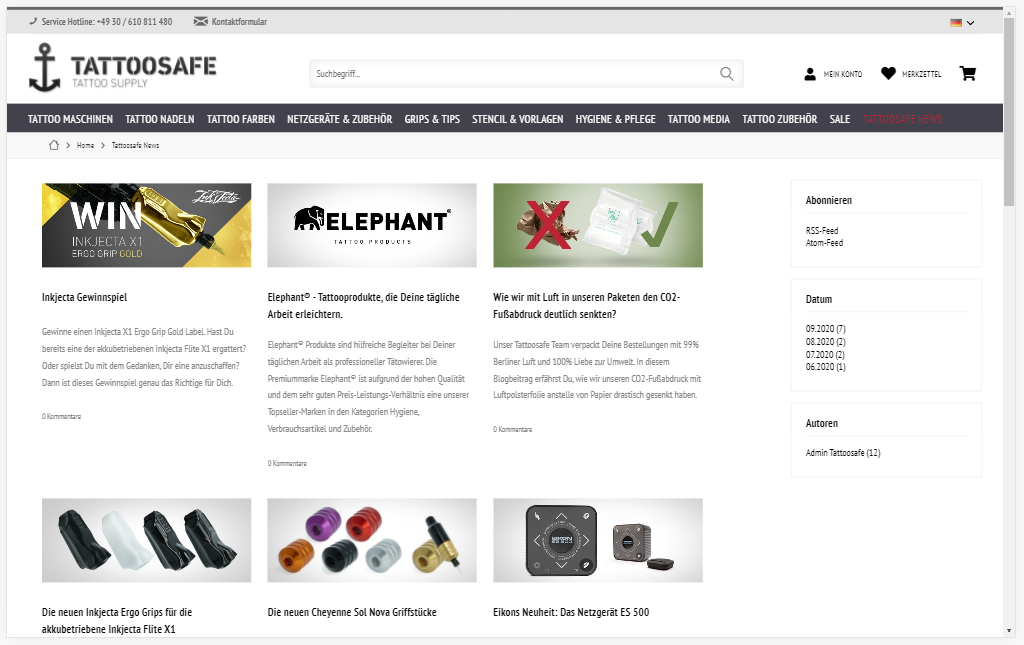Open the Inkjecta Gewinnspiel article title
Image resolution: width=1024 pixels, height=645 pixels.
84,297
